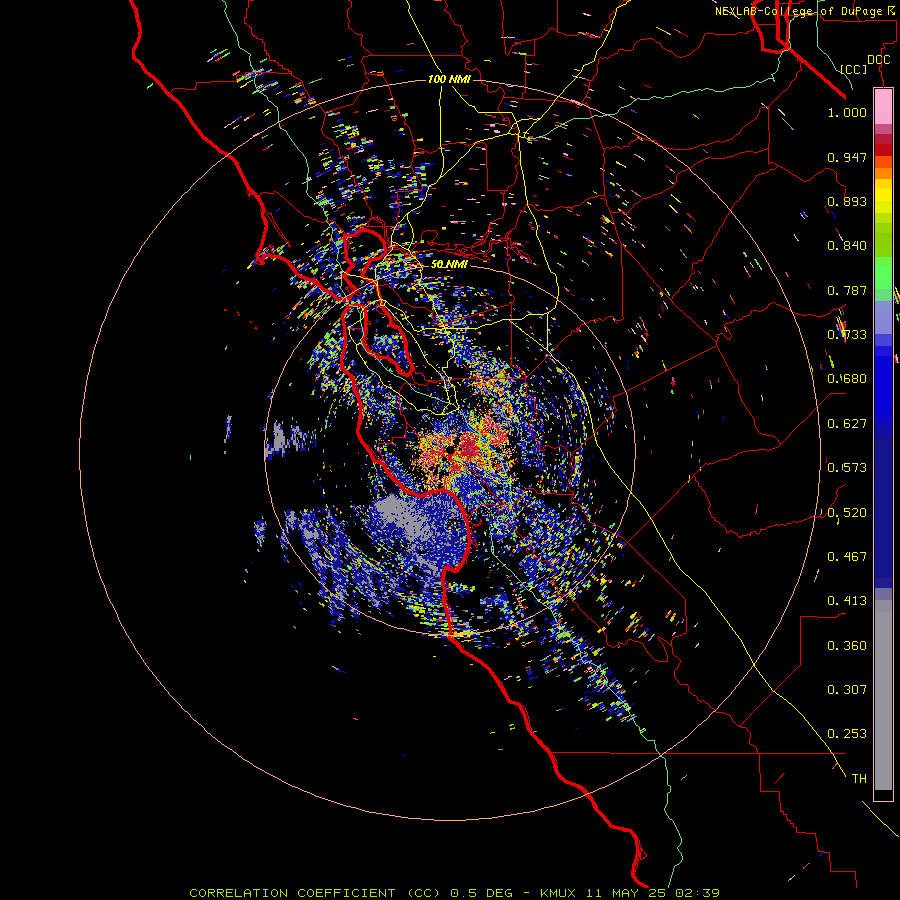This screenshot has height=900, width=900.
Task: Pick the bright green color bar segment
Action: (x=883, y=273)
